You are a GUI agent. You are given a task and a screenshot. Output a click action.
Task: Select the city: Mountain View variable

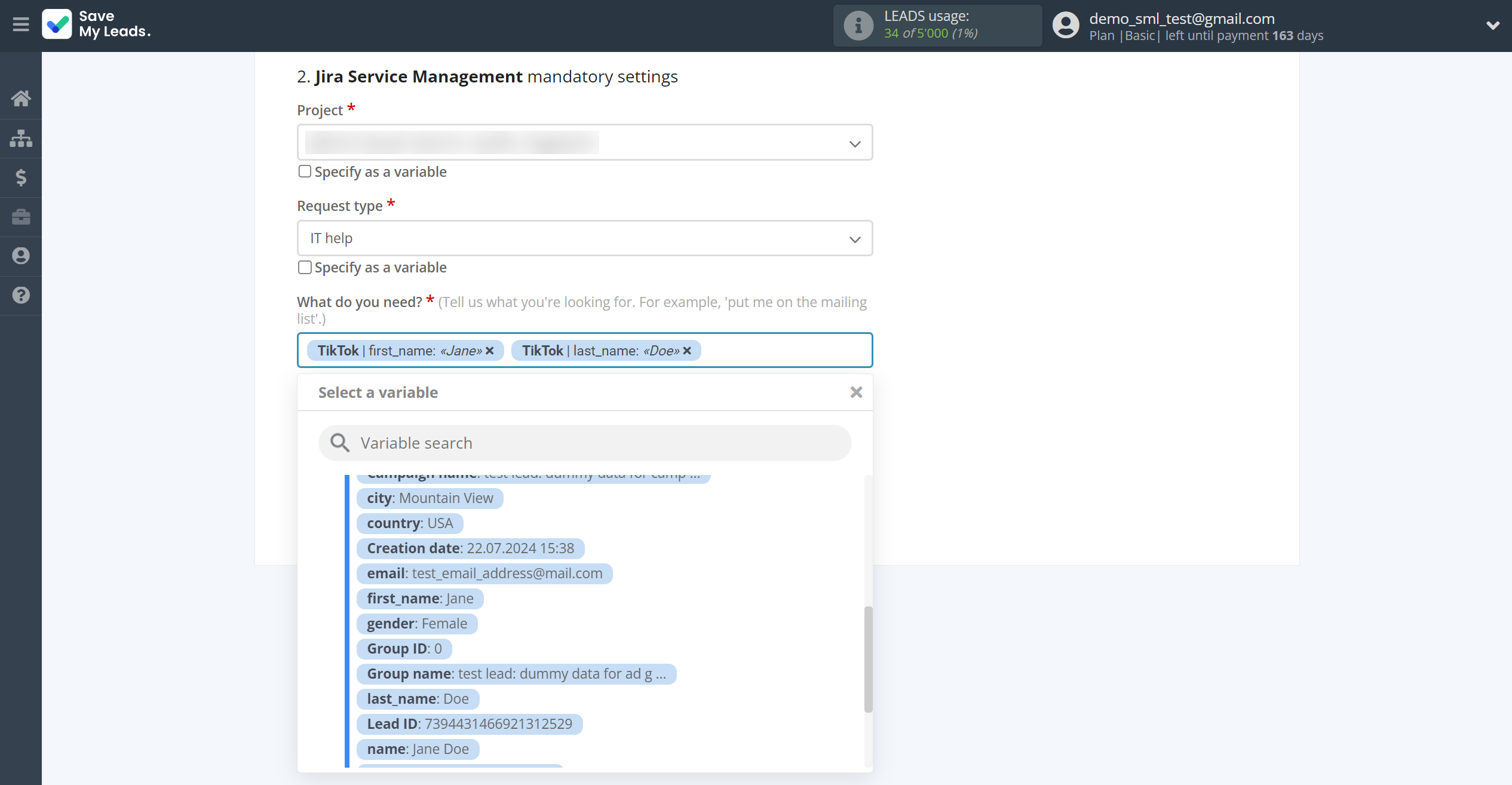430,498
